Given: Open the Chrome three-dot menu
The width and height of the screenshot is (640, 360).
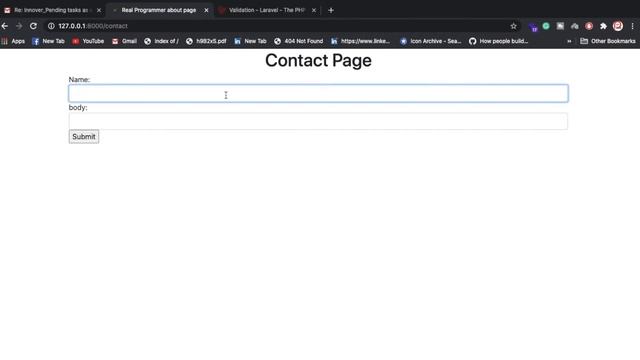Looking at the screenshot, I should coord(632,26).
